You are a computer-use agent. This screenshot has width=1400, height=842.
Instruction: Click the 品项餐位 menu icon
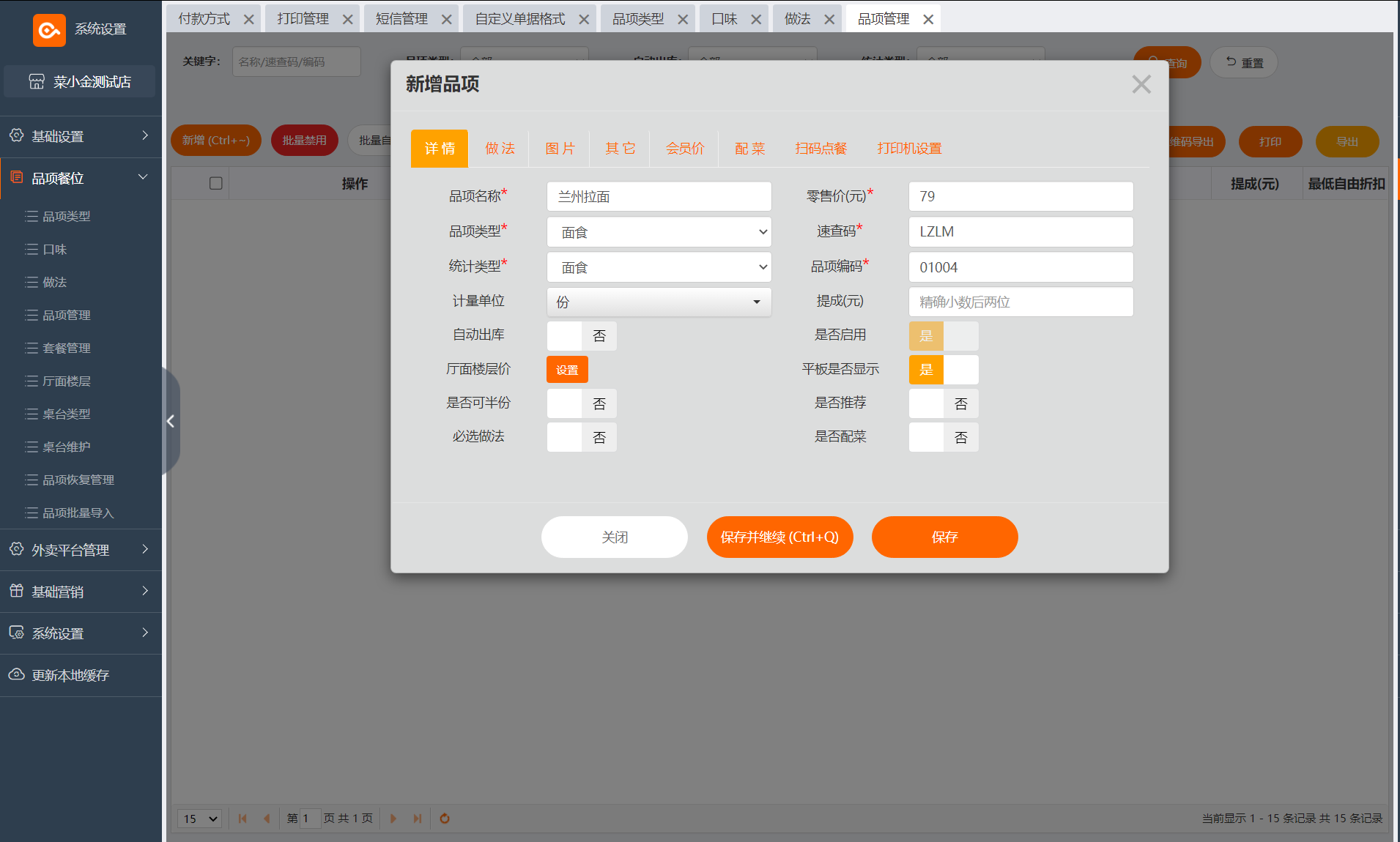[x=17, y=177]
